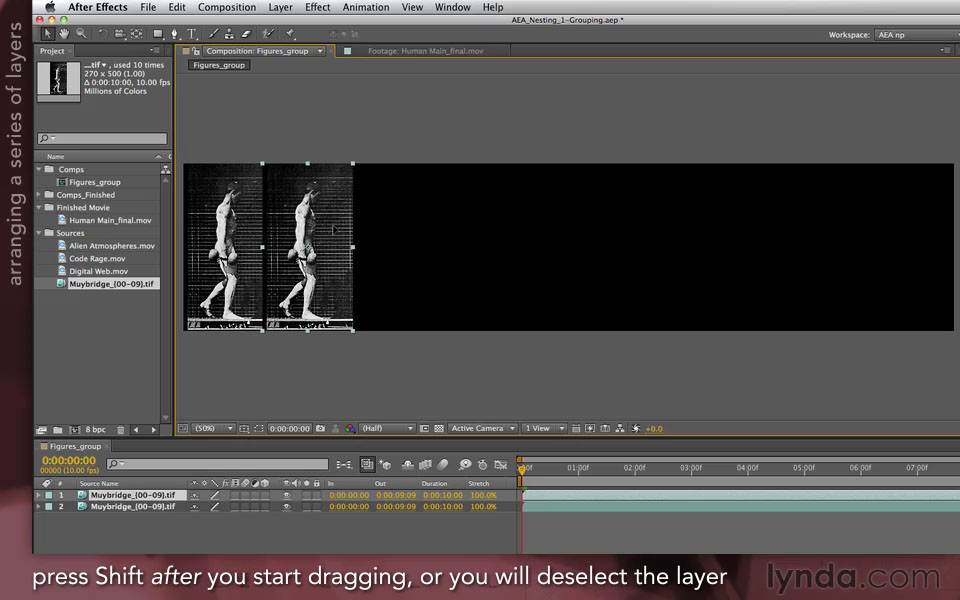Toggle the transparency grid checkerboard icon
Screen dimensions: 960x600
[x=439, y=429]
